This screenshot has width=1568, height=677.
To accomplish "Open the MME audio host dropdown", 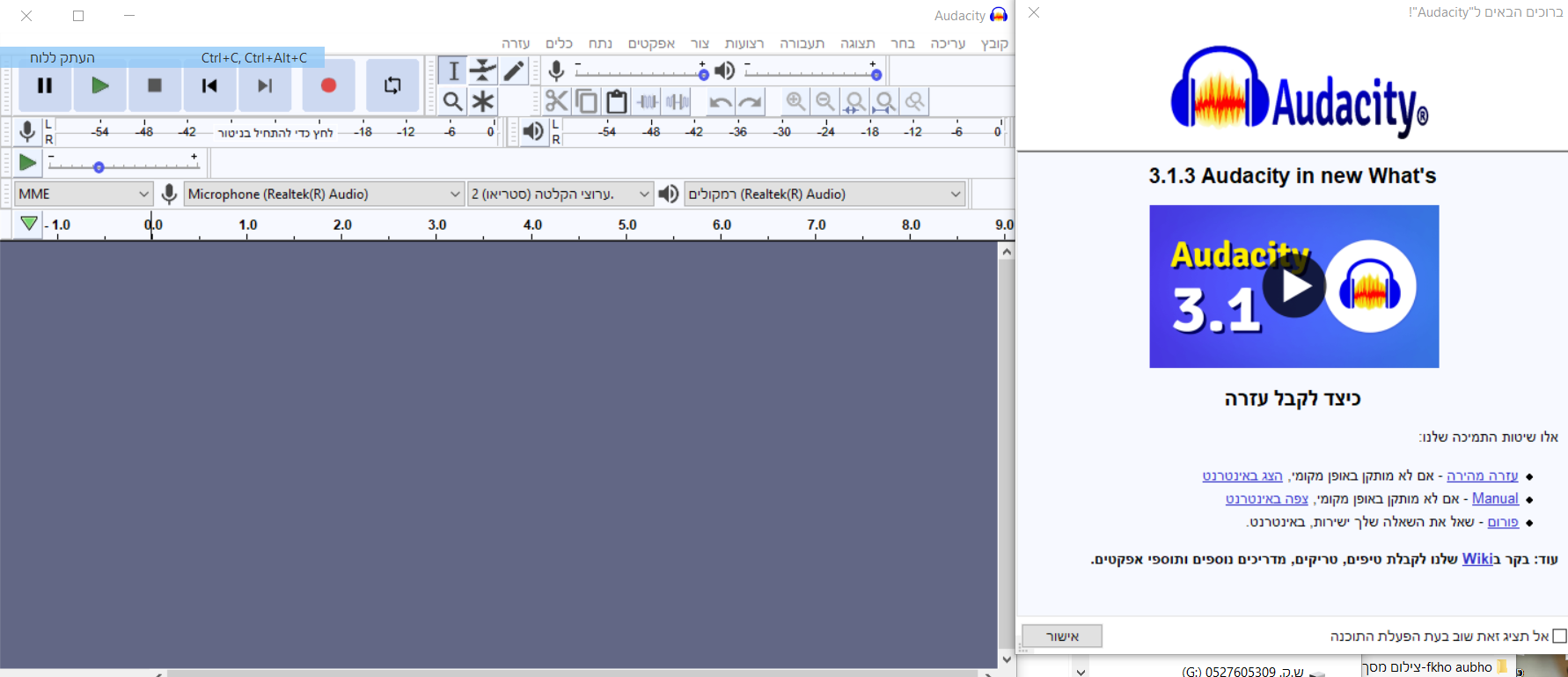I will pos(84,194).
